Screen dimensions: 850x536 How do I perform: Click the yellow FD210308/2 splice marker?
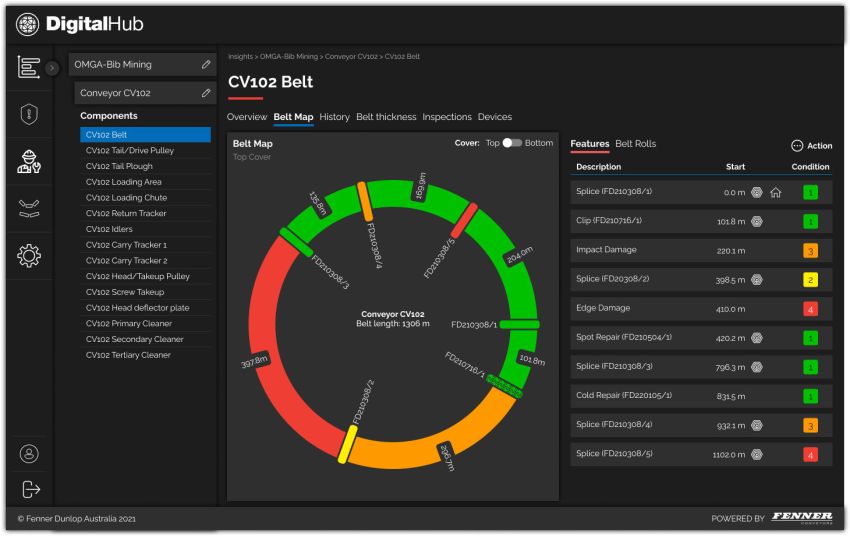(347, 444)
